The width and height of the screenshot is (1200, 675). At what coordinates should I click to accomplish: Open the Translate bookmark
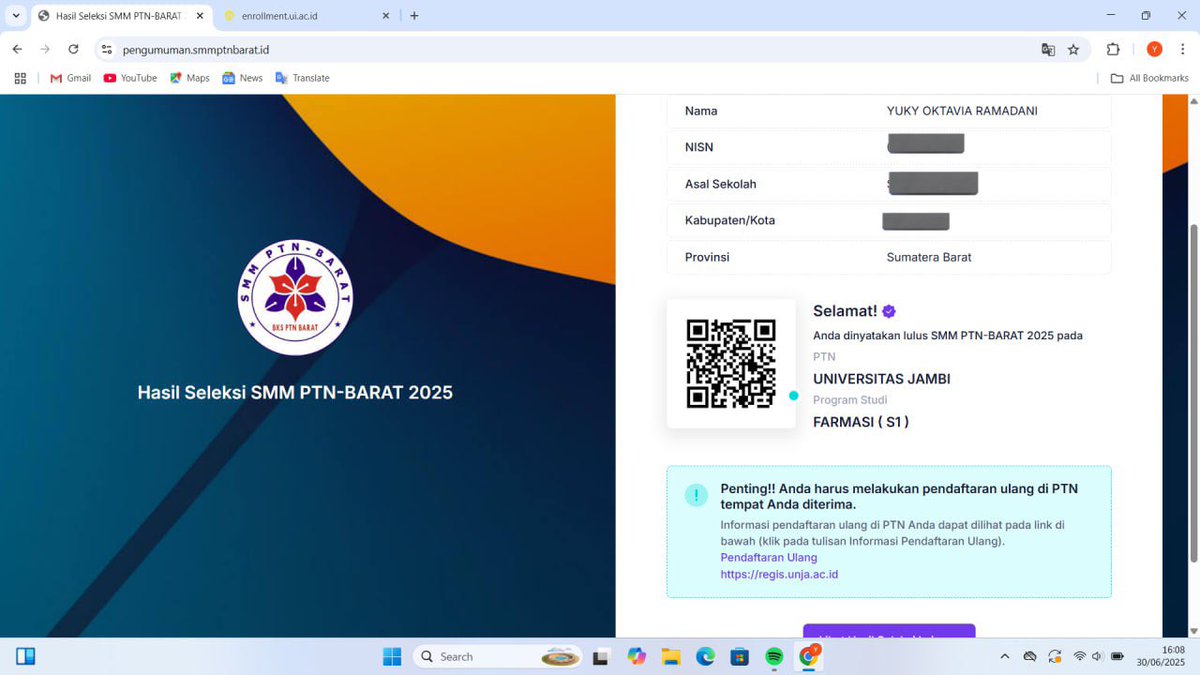302,78
